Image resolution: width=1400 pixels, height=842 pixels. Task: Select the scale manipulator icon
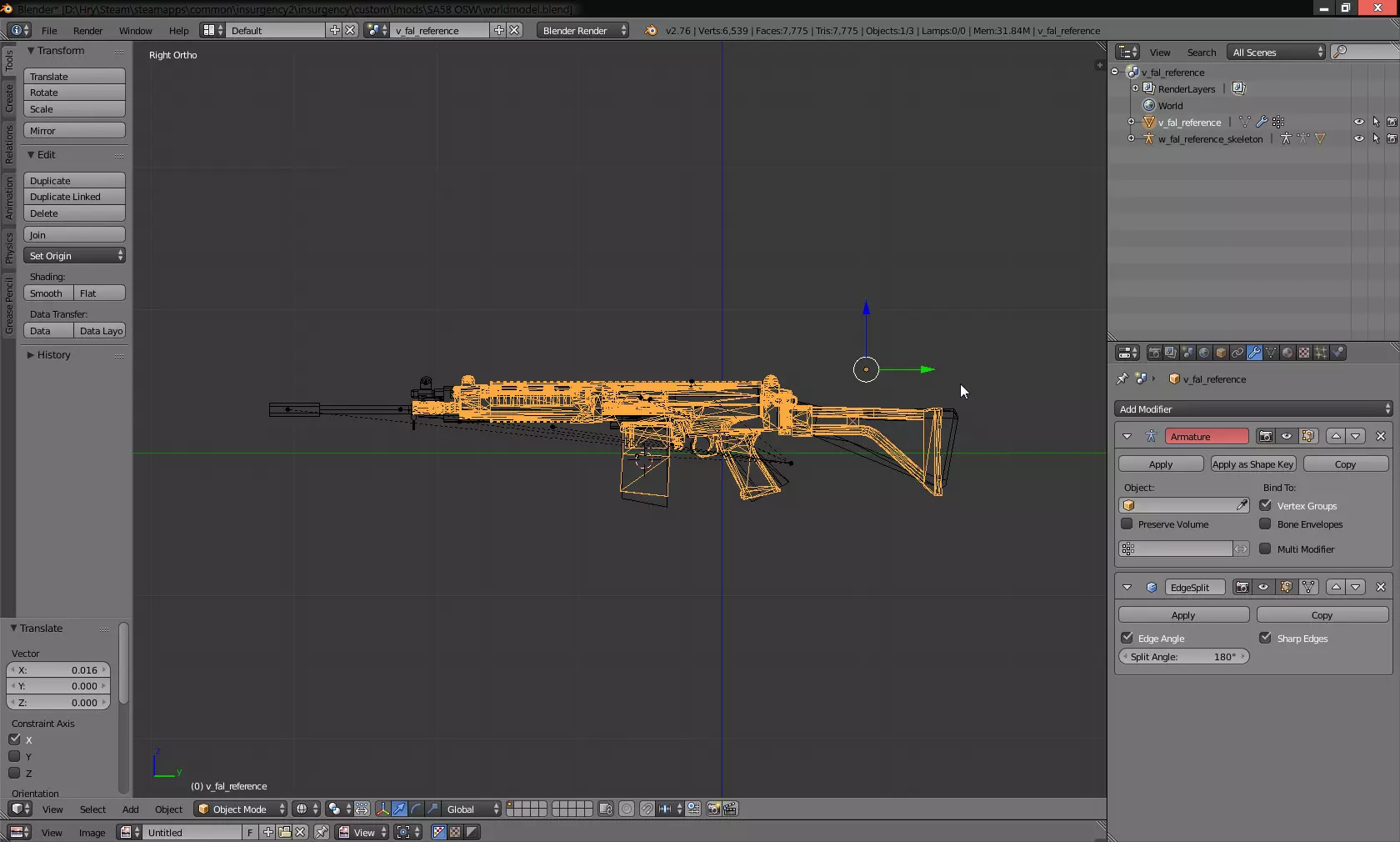click(432, 809)
